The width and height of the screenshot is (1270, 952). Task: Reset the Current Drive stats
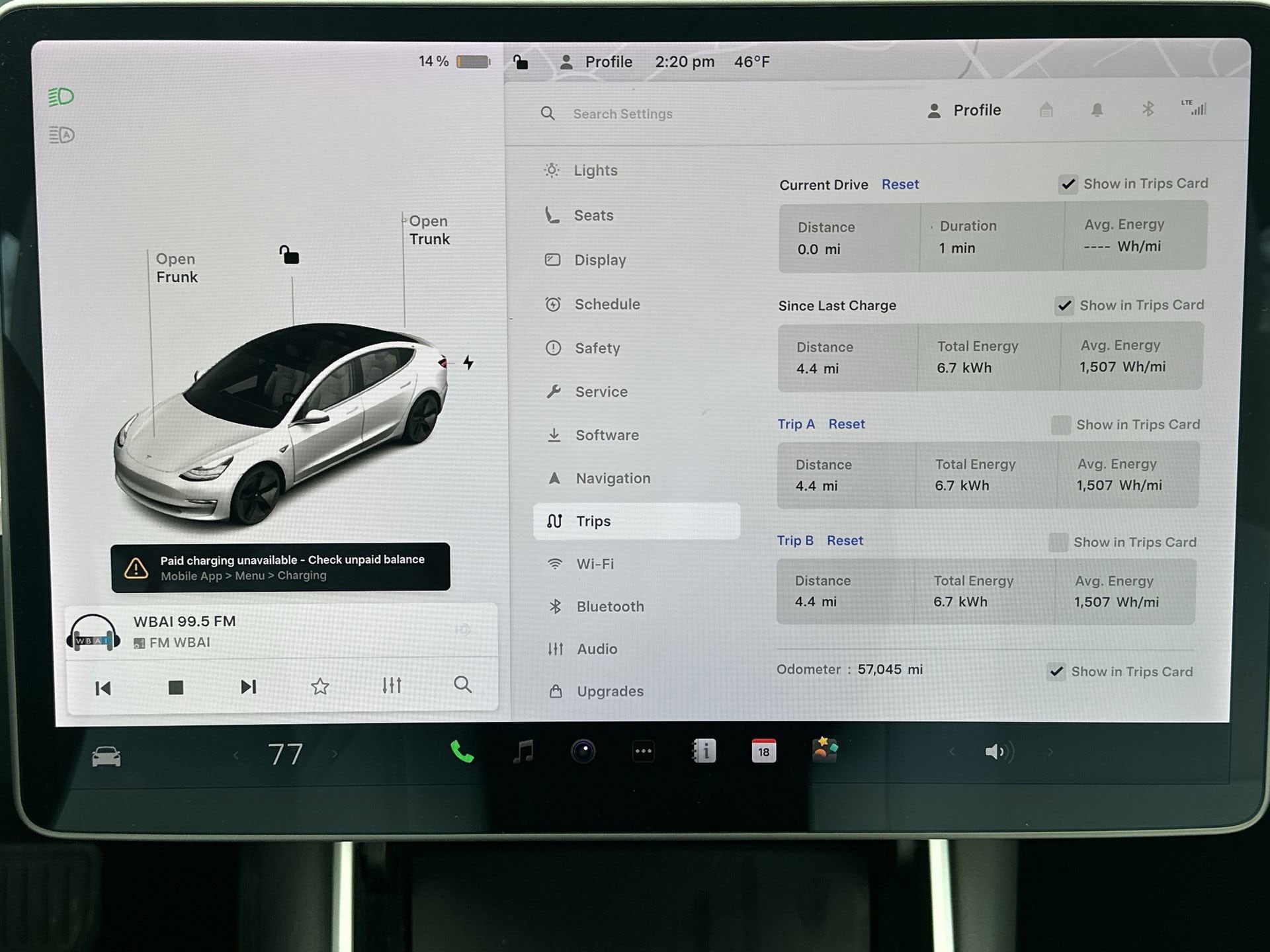click(900, 184)
